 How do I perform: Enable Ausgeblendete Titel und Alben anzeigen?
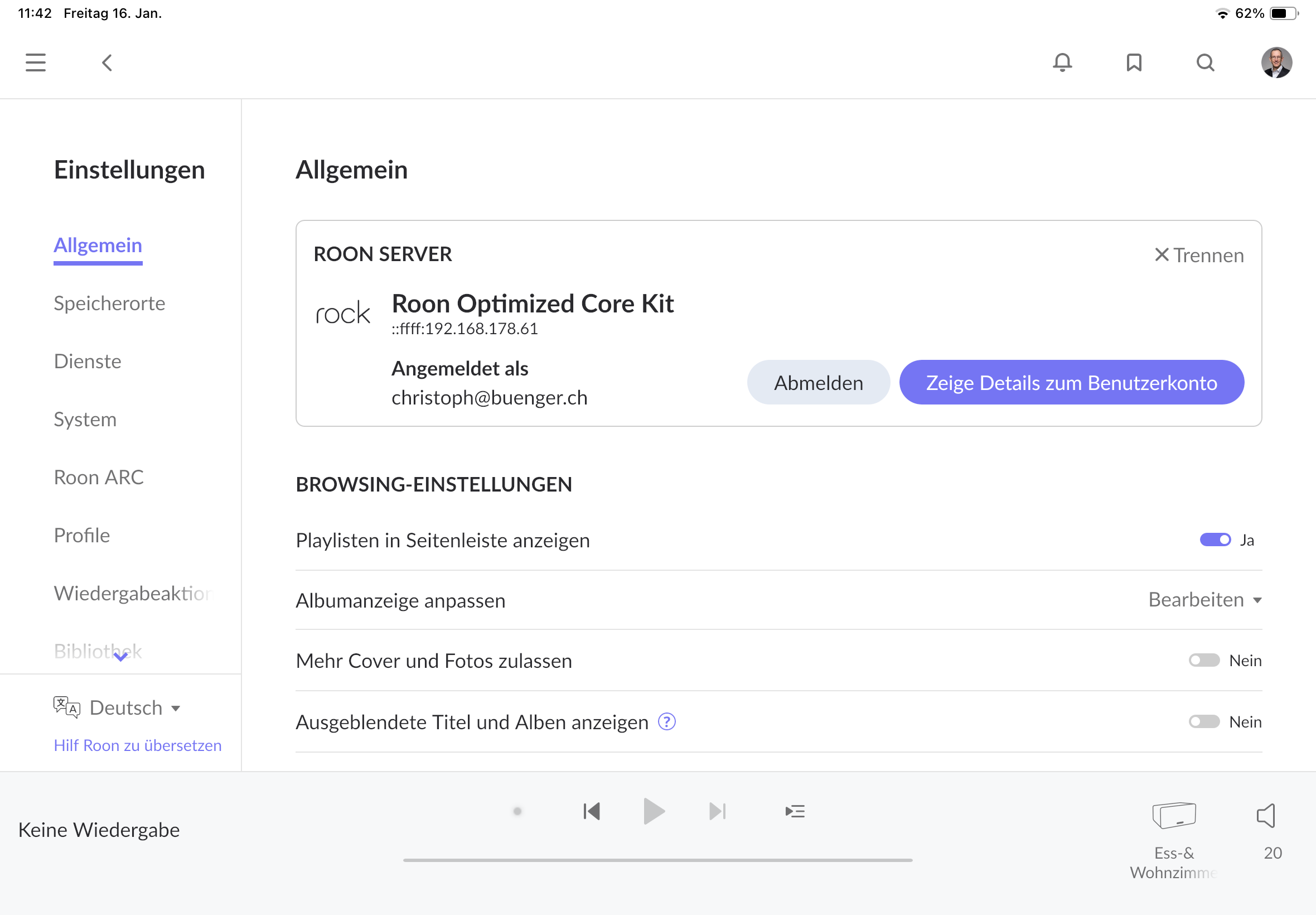coord(1204,722)
